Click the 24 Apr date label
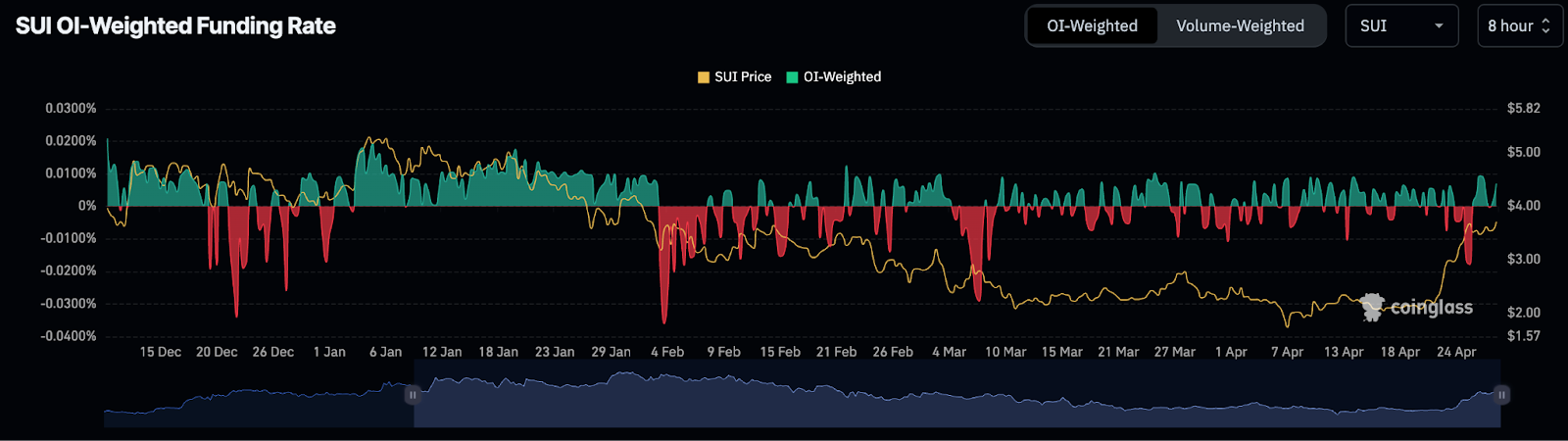 (1456, 352)
